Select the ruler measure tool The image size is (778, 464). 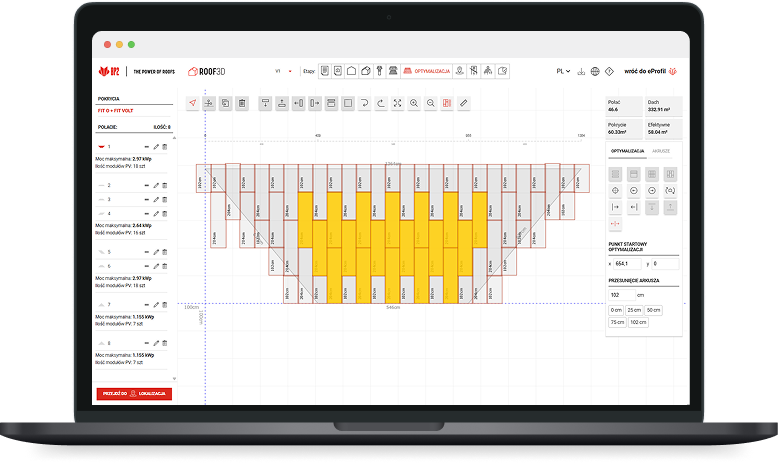tap(463, 103)
